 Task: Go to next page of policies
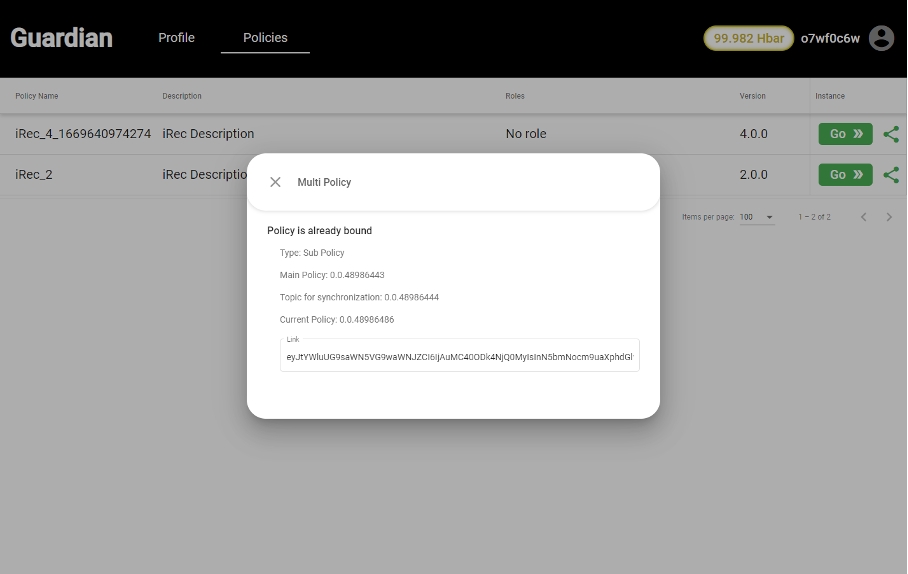[x=889, y=217]
